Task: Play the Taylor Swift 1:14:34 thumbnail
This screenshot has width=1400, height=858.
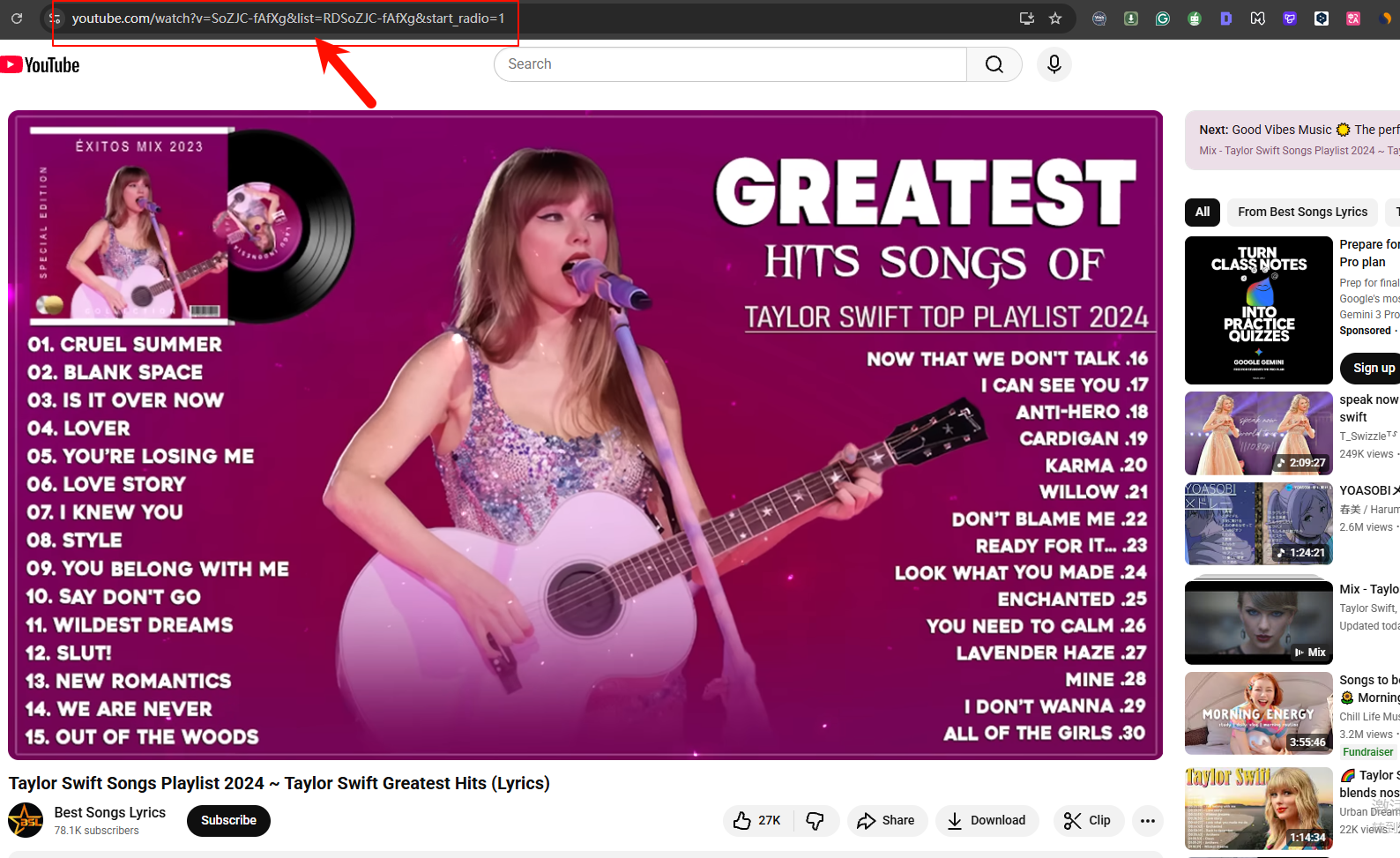Action: point(1258,808)
